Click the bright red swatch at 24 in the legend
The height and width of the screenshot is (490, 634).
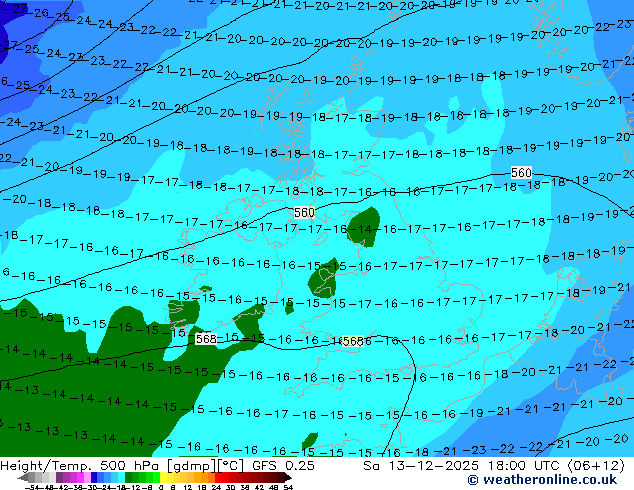[218, 477]
